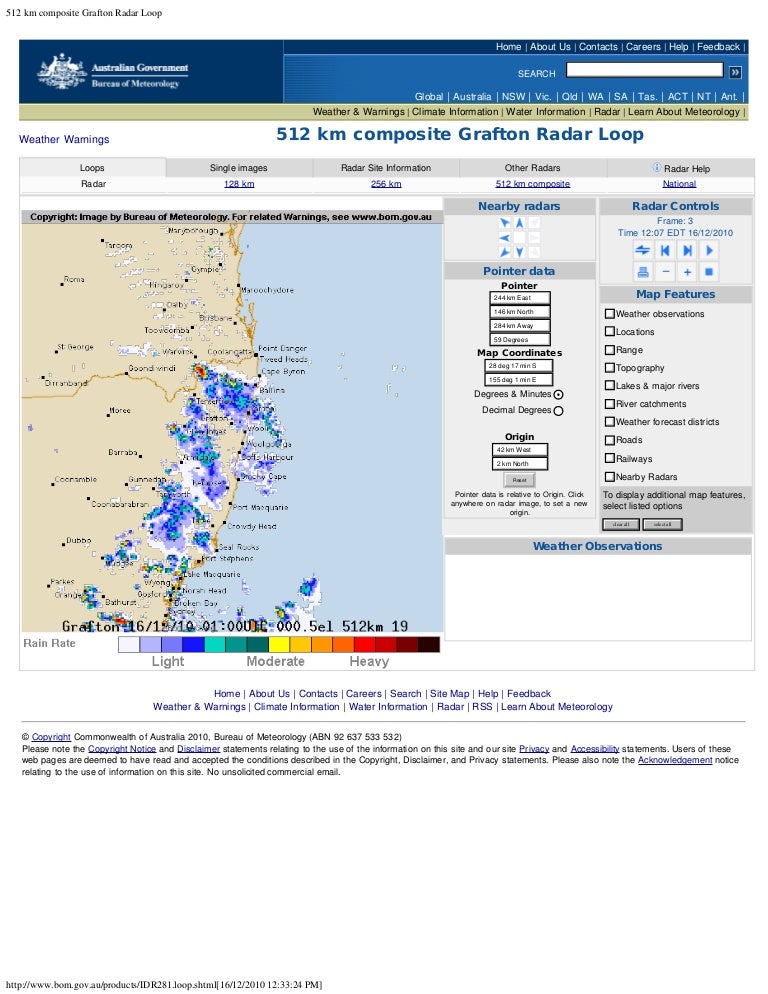Stop the radar loop animation

pos(709,272)
